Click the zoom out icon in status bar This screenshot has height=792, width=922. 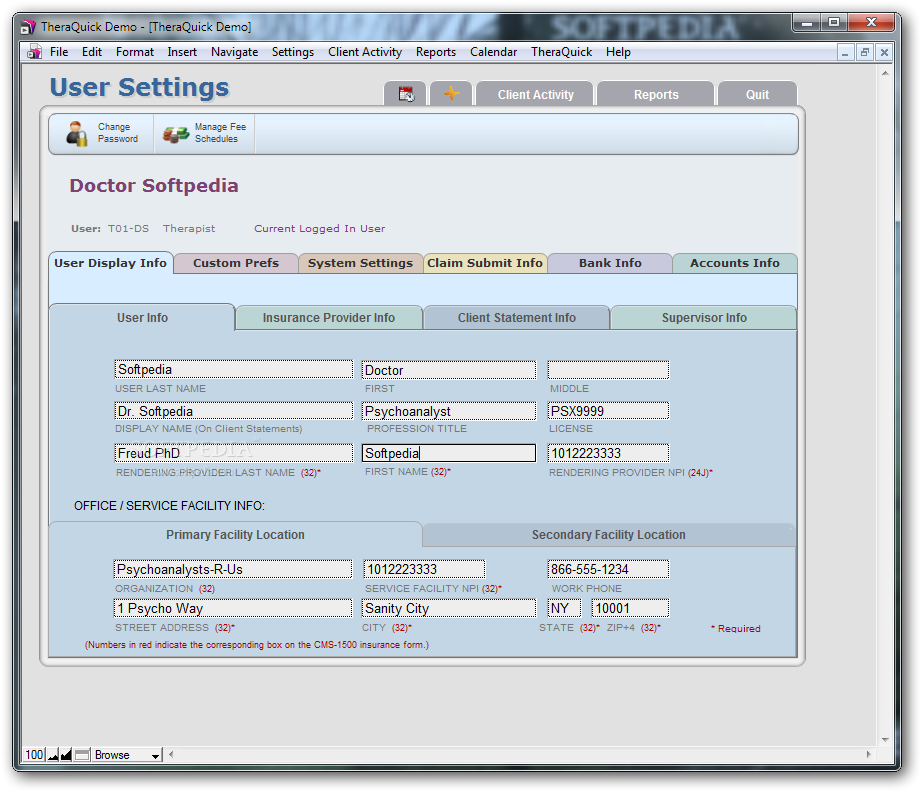53,755
